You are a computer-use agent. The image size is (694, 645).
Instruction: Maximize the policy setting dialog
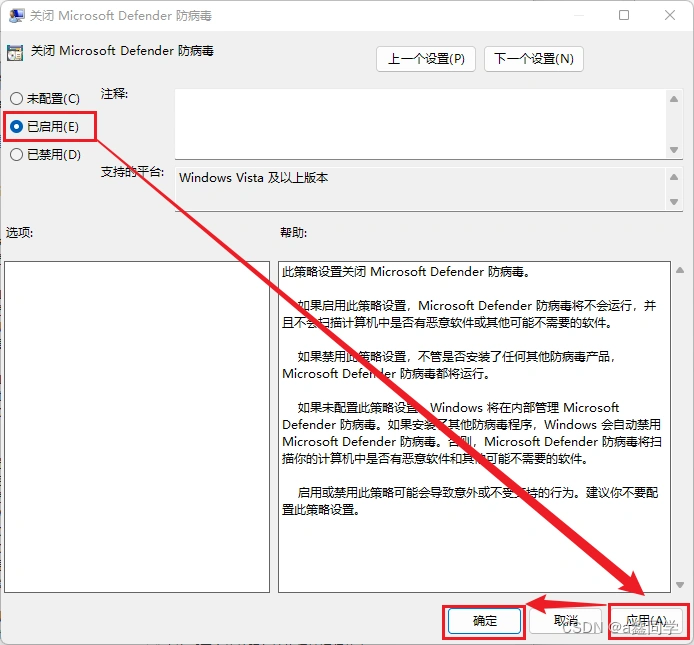(x=624, y=16)
